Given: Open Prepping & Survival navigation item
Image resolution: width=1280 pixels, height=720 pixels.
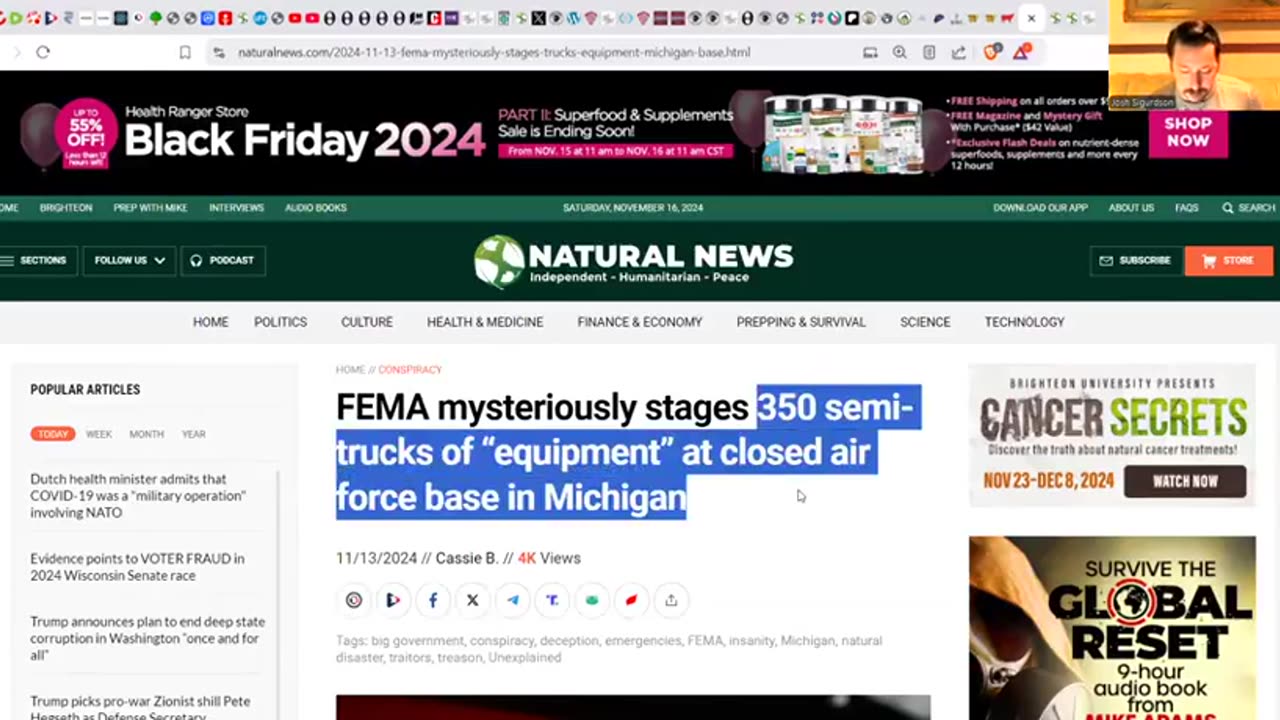Looking at the screenshot, I should 801,322.
